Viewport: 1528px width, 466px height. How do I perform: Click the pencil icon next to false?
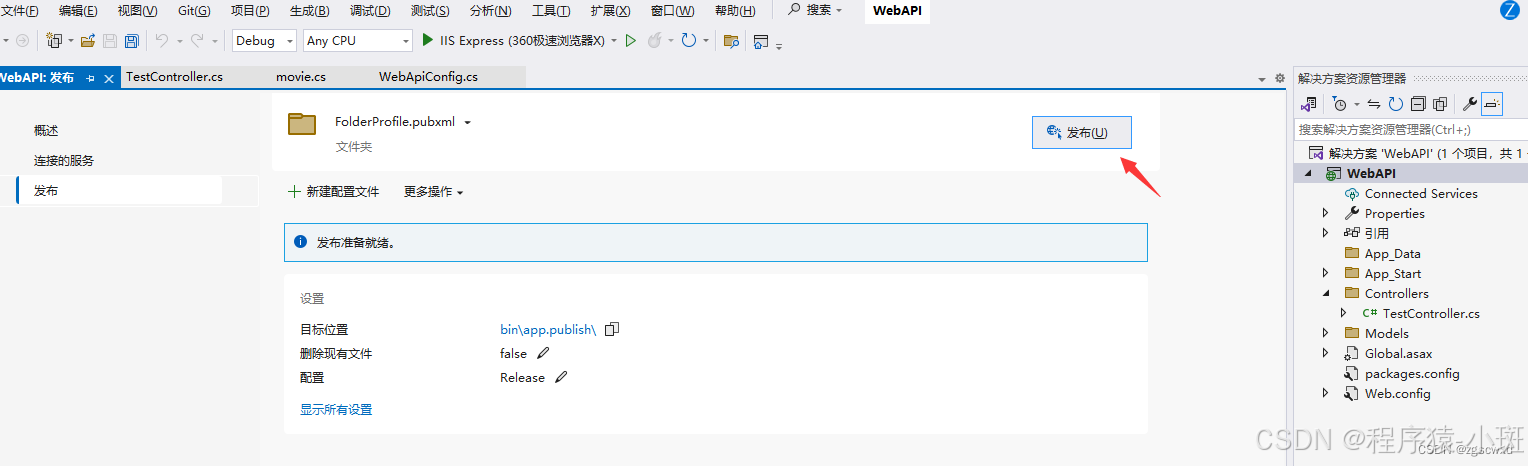[x=543, y=353]
